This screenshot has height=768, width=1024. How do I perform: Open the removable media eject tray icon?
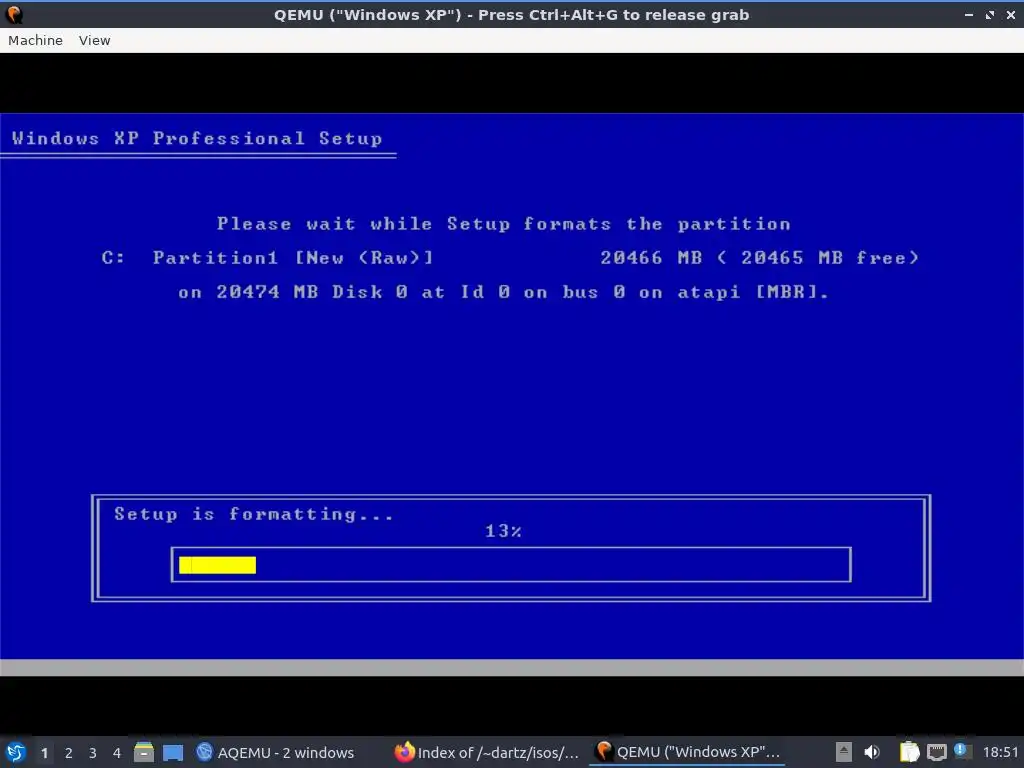[x=844, y=752]
